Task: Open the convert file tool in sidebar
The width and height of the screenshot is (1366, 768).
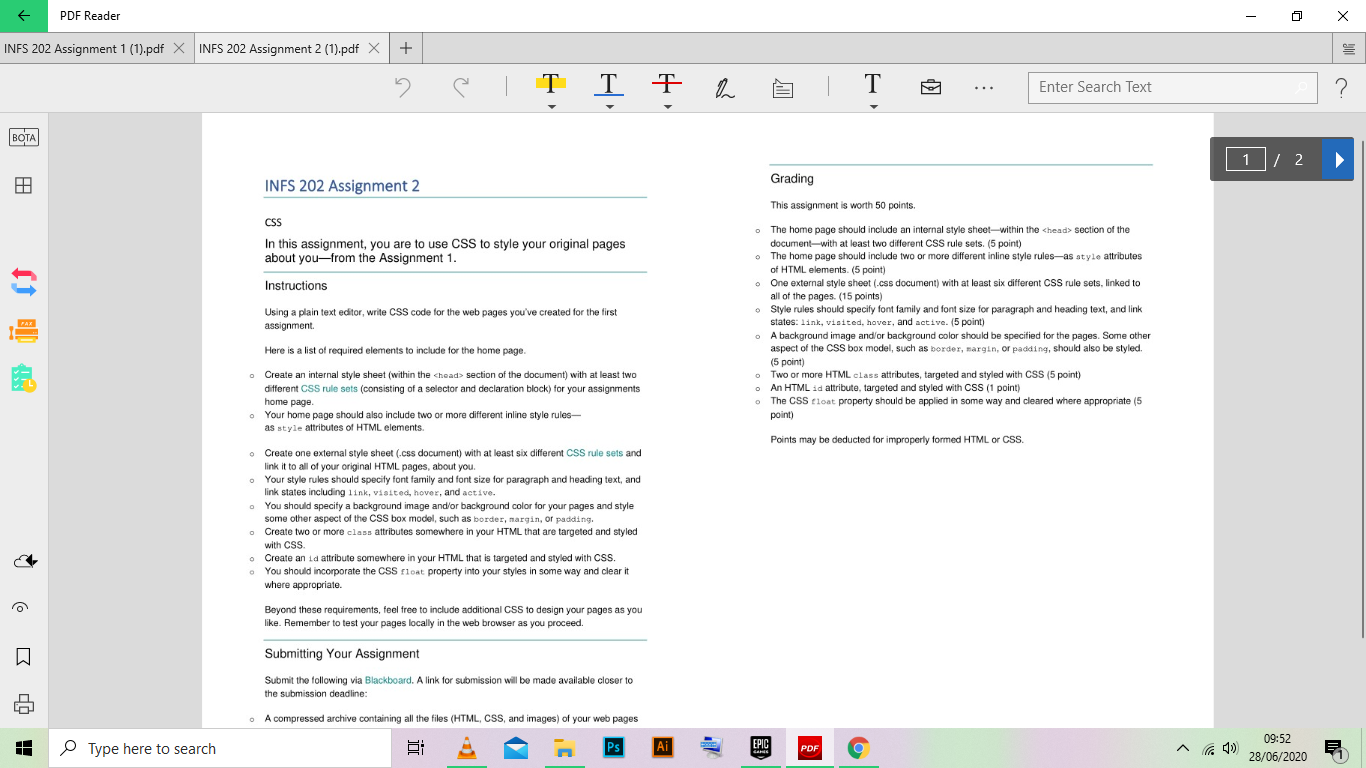Action: point(24,282)
